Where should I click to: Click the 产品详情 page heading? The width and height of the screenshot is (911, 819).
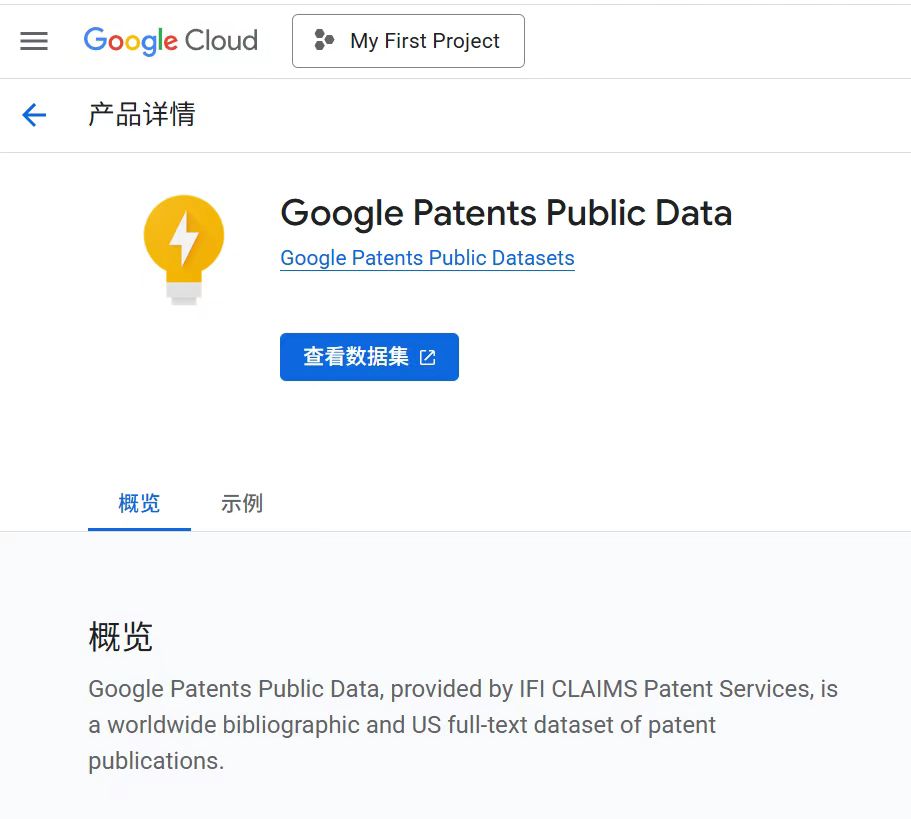[x=142, y=115]
